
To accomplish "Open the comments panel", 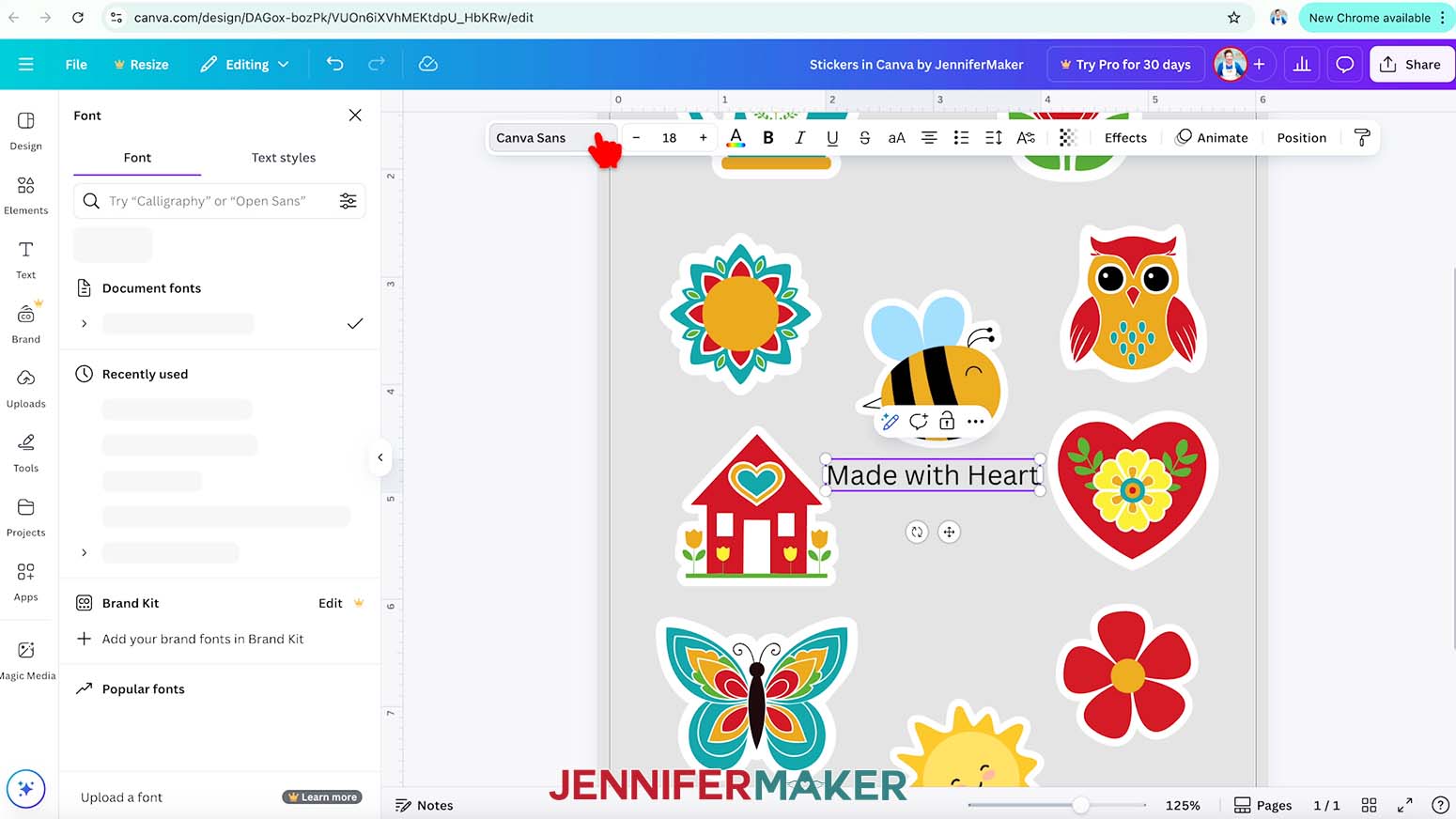I will pyautogui.click(x=1345, y=64).
